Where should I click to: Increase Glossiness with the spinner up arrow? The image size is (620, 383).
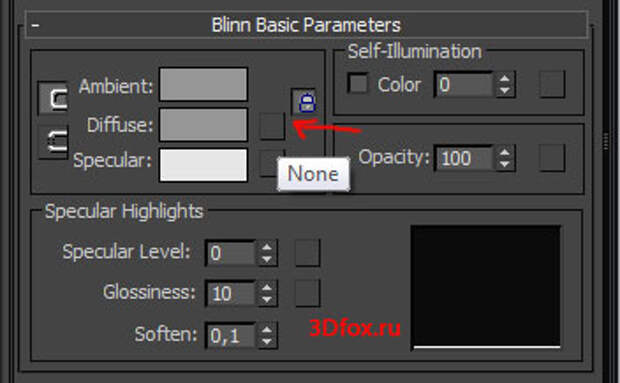click(267, 287)
